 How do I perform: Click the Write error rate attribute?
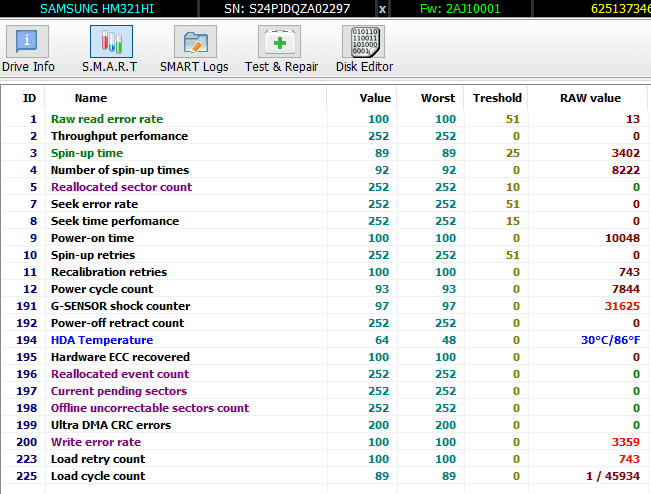coord(96,442)
